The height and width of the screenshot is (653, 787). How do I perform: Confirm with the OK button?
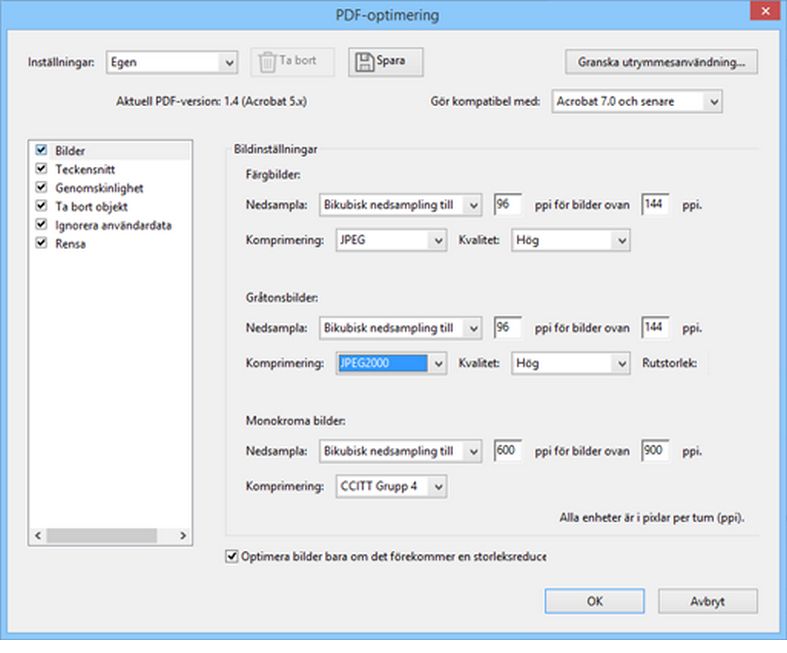pos(594,601)
